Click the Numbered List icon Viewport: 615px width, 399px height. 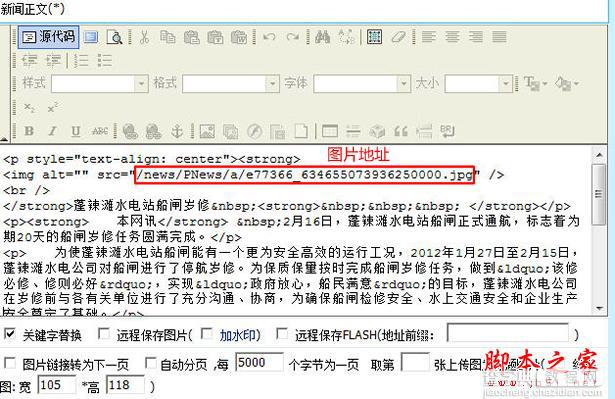coord(81,60)
